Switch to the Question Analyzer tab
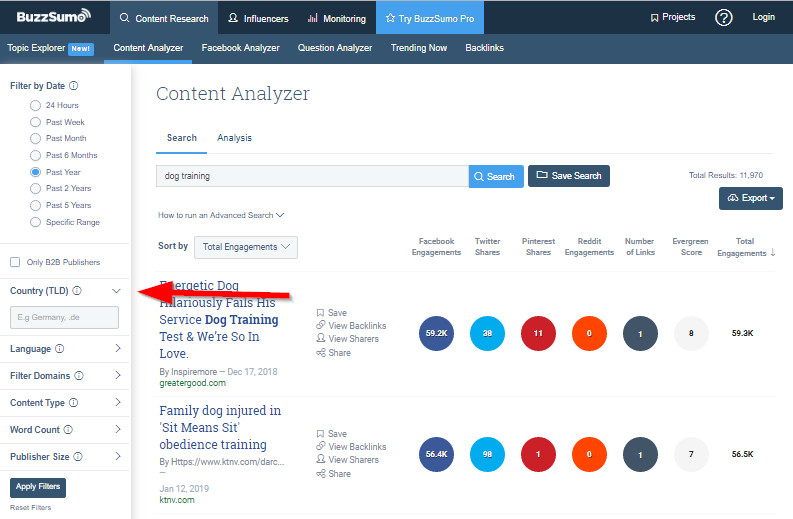This screenshot has height=519, width=793. pos(335,48)
